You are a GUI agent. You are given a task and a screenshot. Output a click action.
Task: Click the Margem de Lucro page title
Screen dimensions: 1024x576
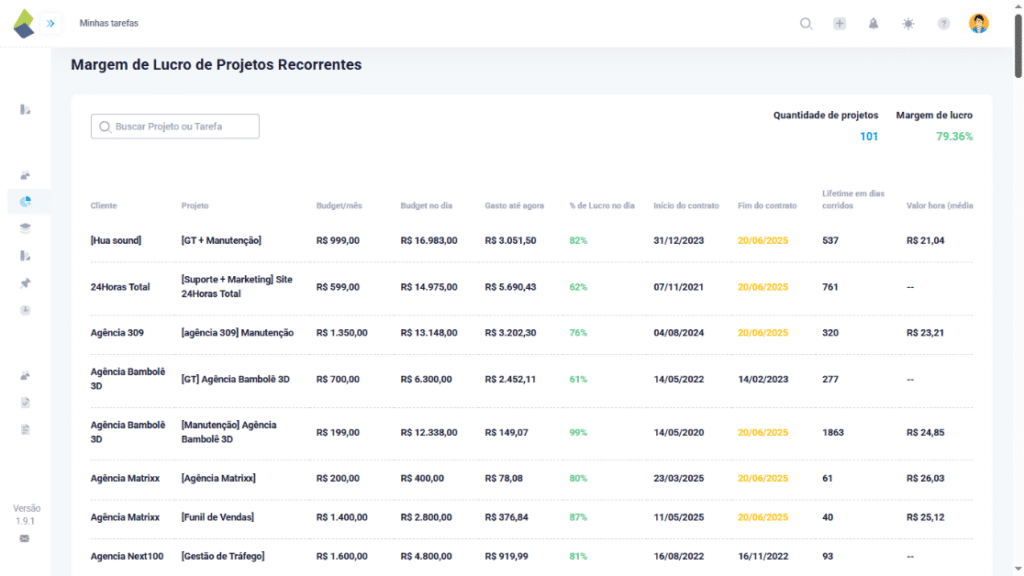pyautogui.click(x=216, y=65)
